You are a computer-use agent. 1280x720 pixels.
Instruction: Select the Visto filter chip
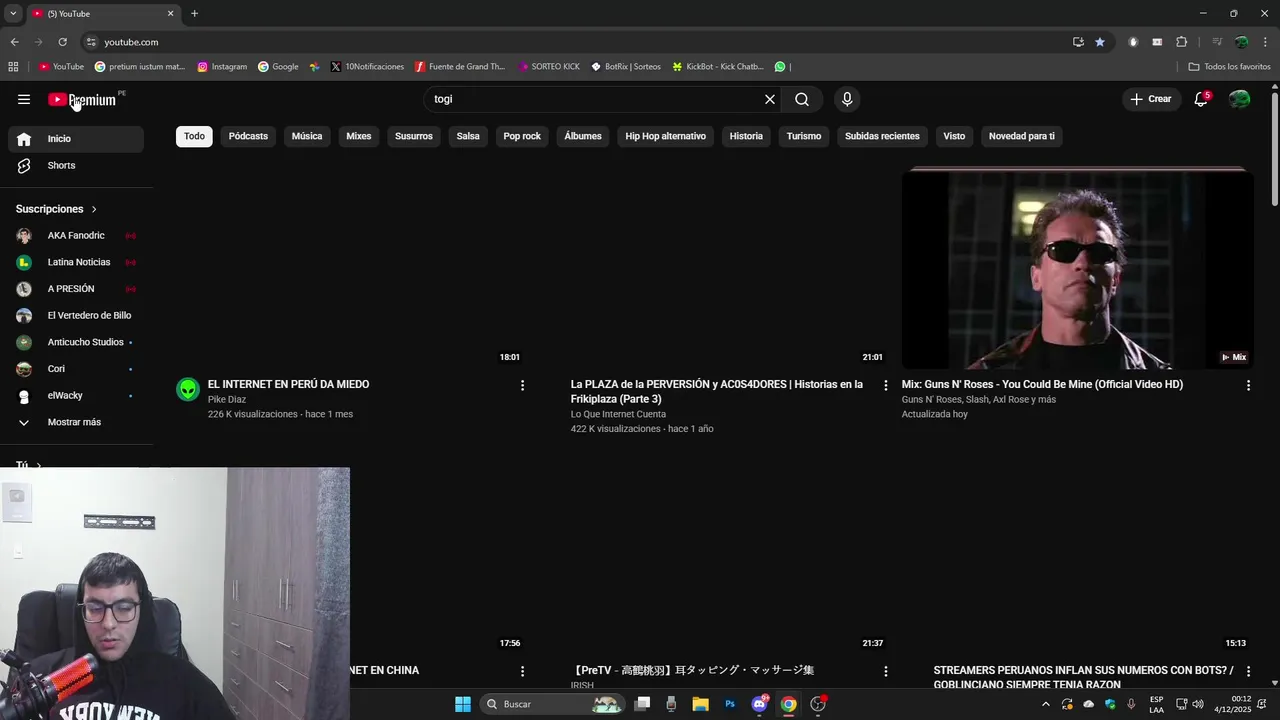coord(954,136)
